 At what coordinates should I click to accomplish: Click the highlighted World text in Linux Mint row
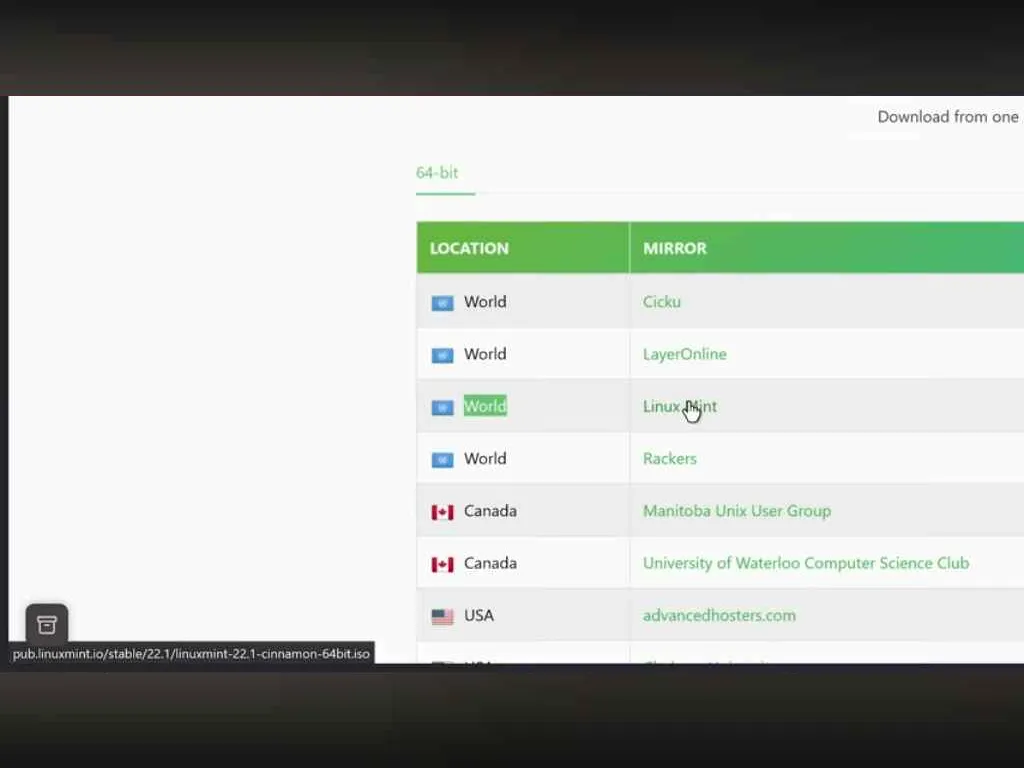tap(485, 406)
